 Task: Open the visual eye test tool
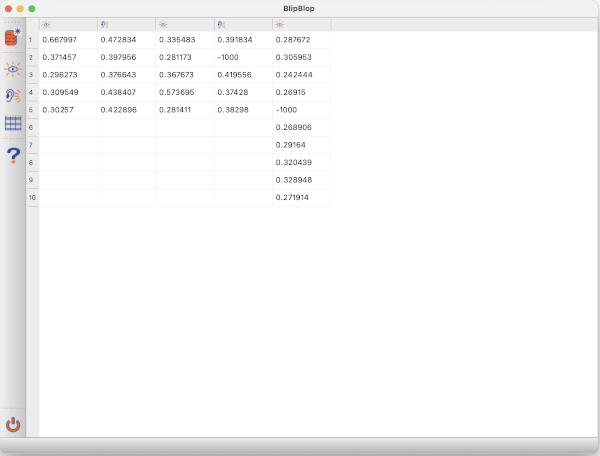tap(13, 68)
